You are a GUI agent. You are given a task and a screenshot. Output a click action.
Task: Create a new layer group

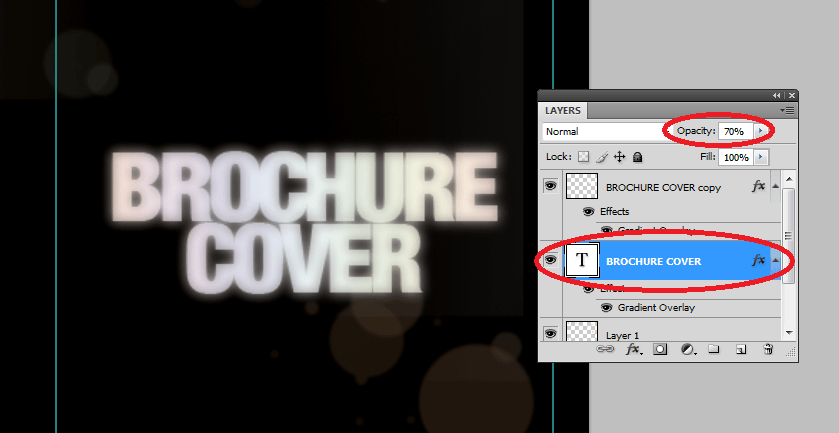tap(714, 350)
